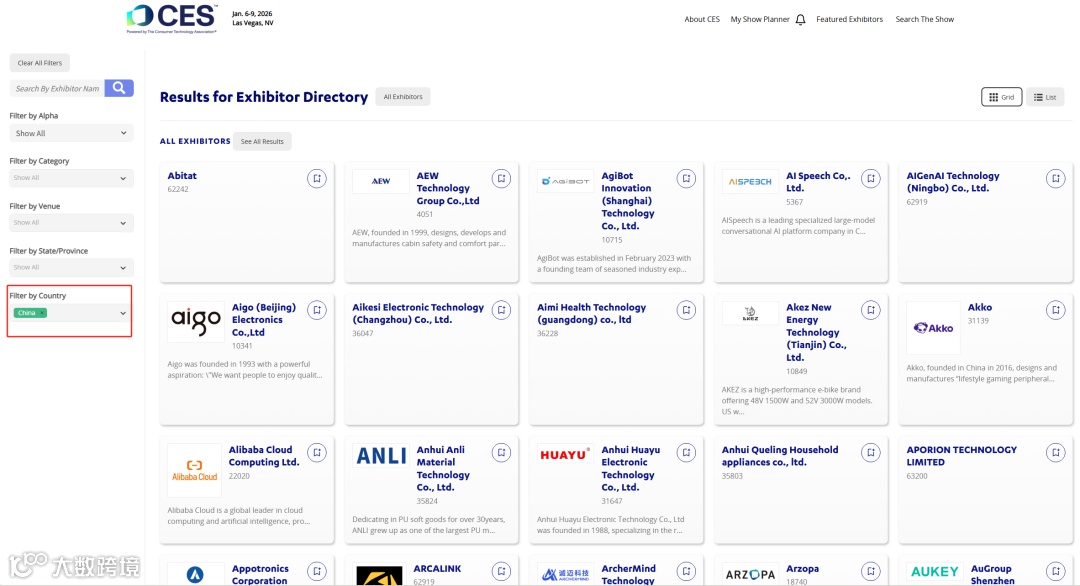Bookmark the Abitat exhibitor card
The height and width of the screenshot is (586, 1080).
317,178
